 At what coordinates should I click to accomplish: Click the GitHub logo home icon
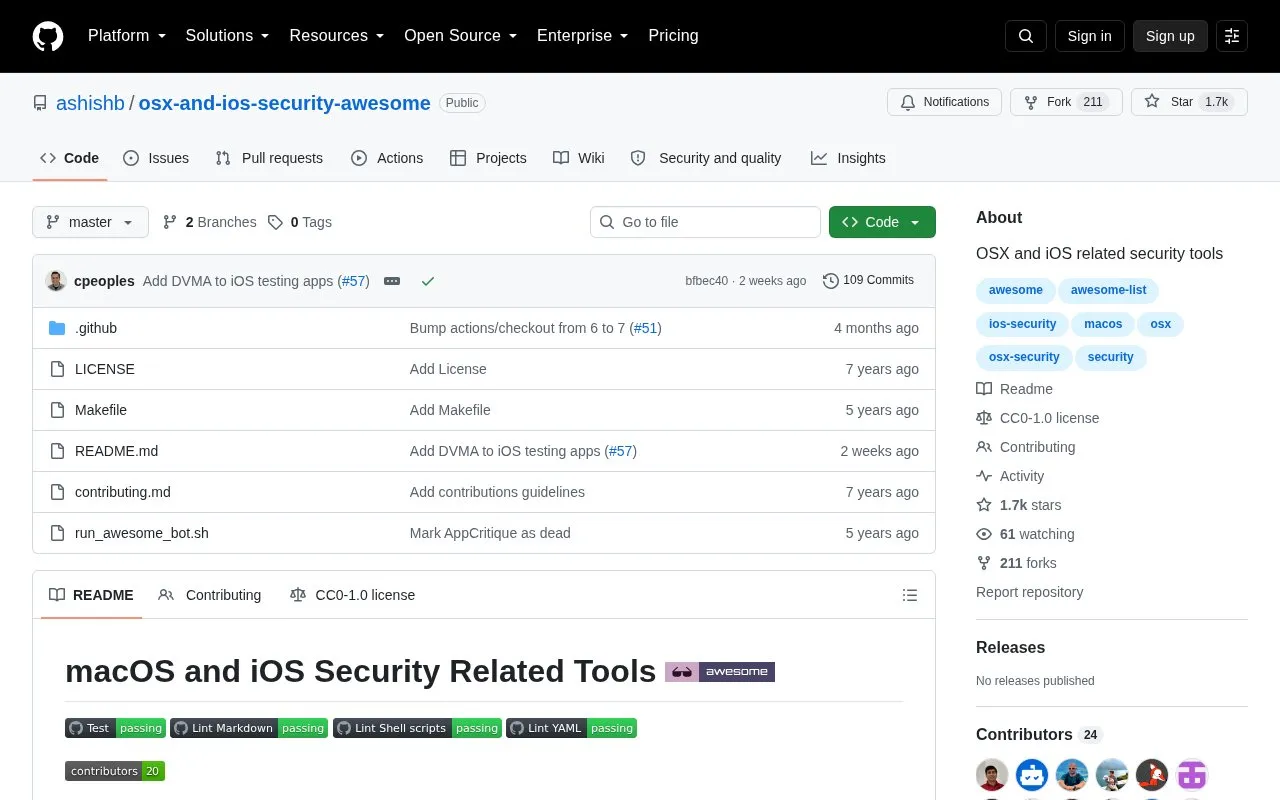48,36
